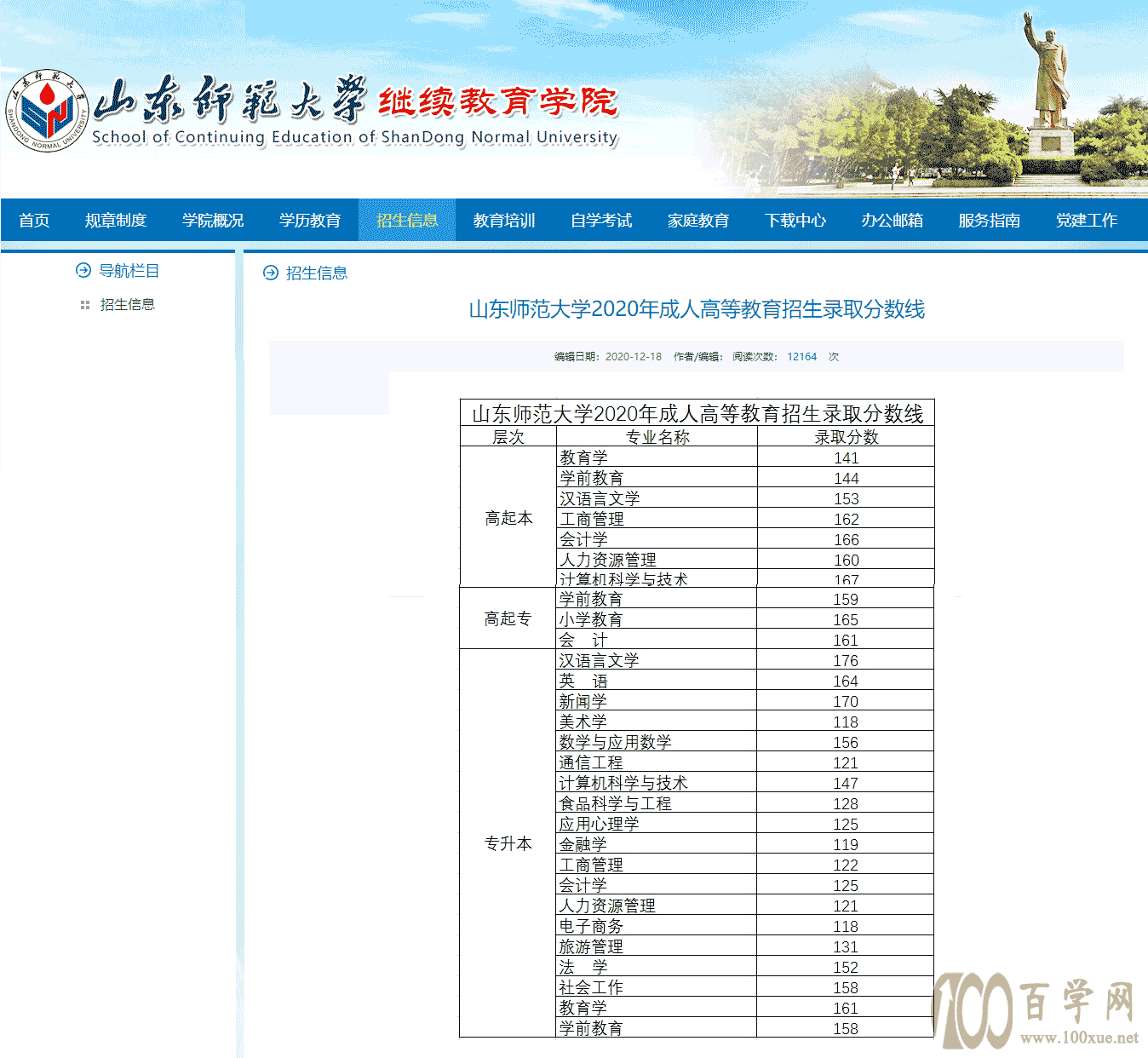Click the 导航栏目 sidebar heading

(129, 270)
